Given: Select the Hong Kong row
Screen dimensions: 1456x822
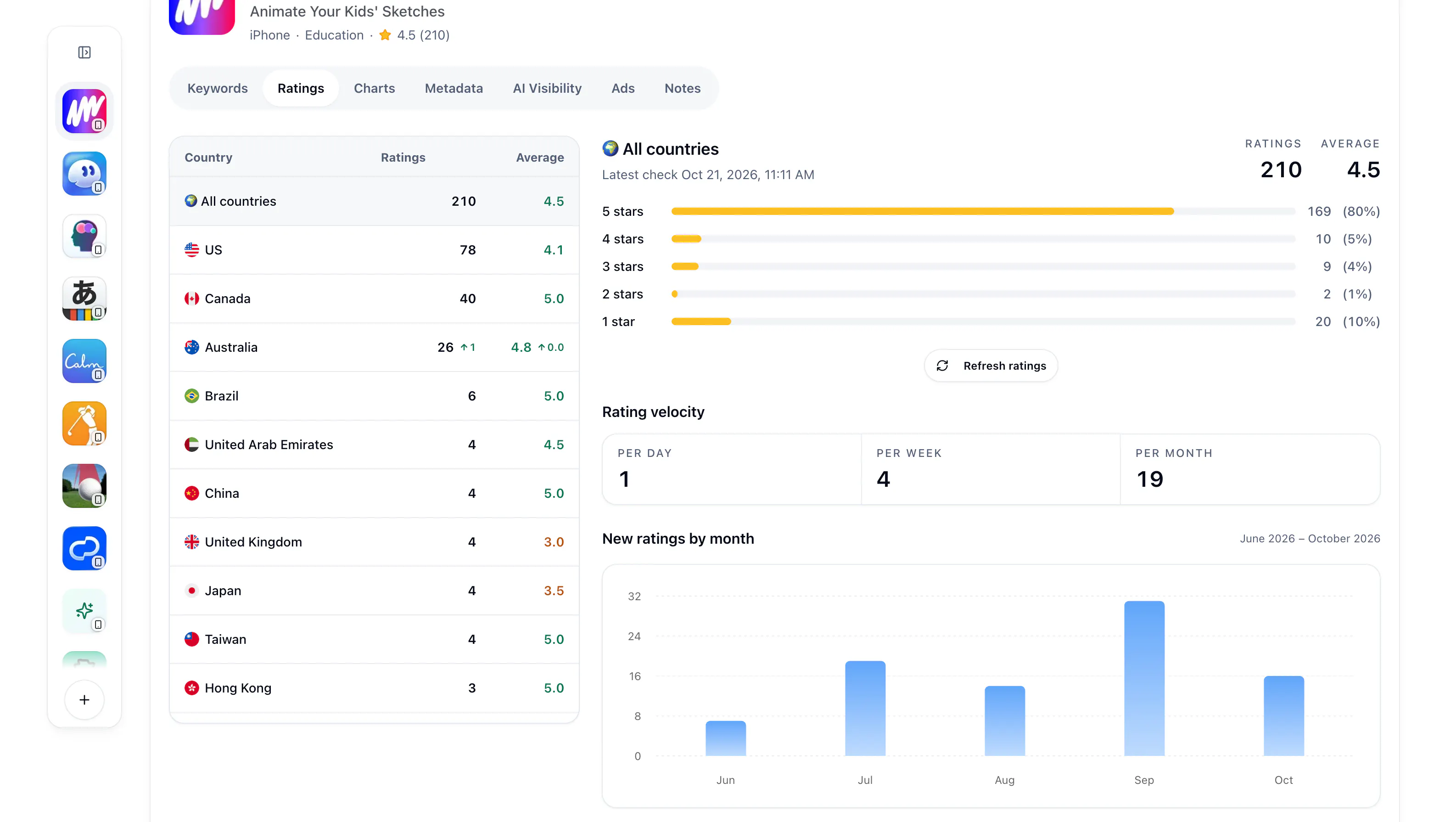Looking at the screenshot, I should click(374, 687).
